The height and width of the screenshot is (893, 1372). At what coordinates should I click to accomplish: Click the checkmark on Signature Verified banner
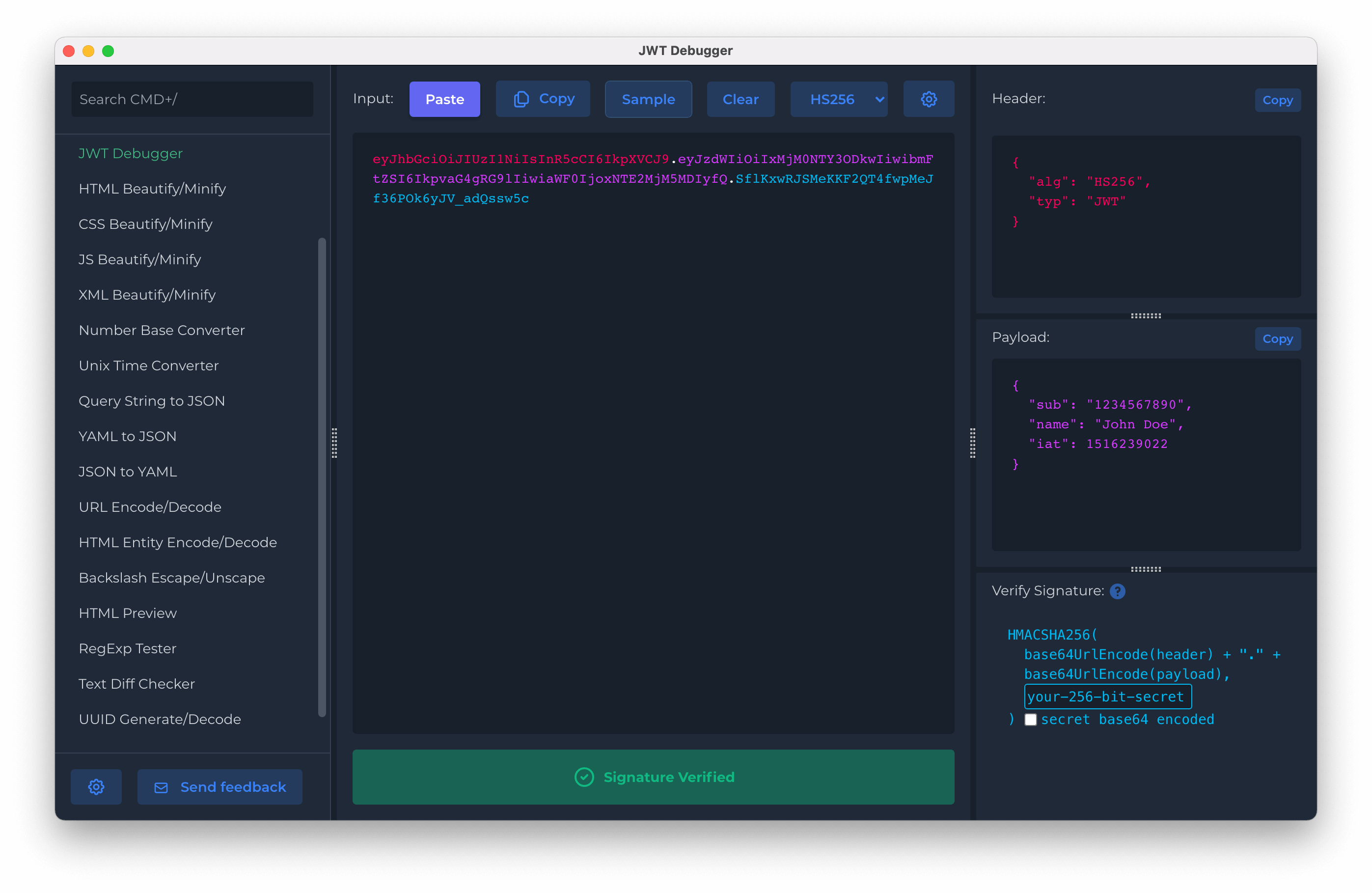pos(584,777)
